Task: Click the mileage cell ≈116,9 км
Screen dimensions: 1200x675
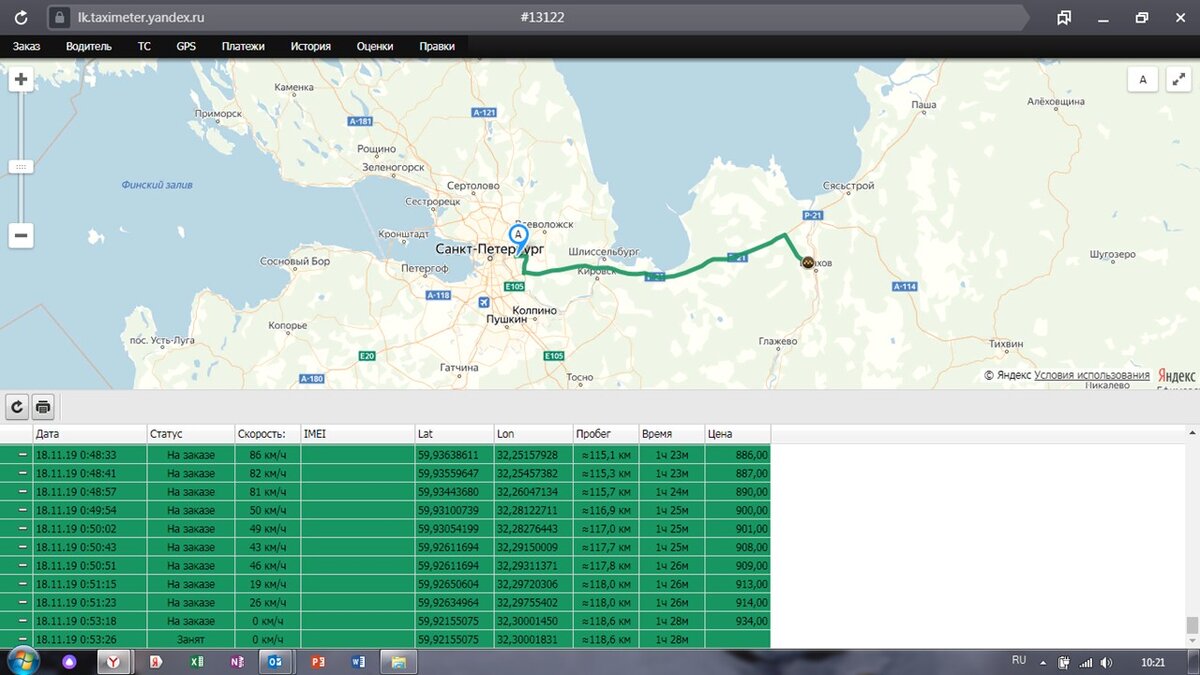Action: (x=606, y=510)
